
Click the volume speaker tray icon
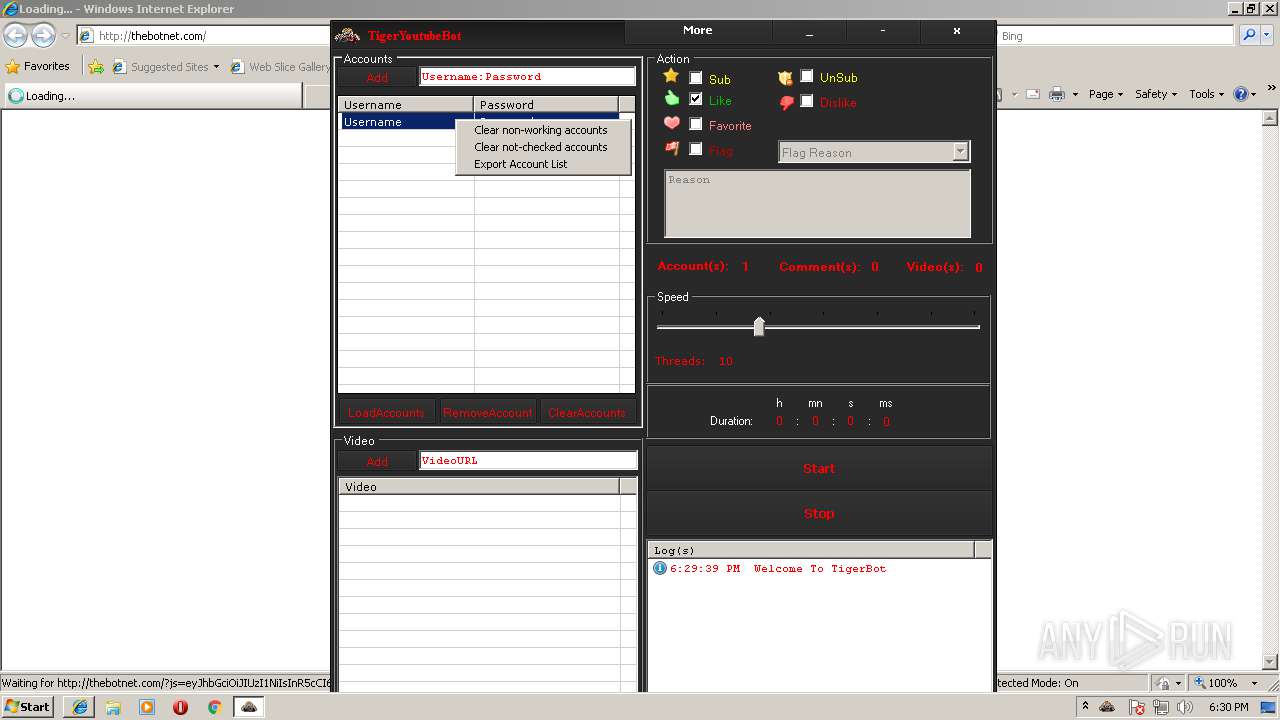click(x=1186, y=707)
